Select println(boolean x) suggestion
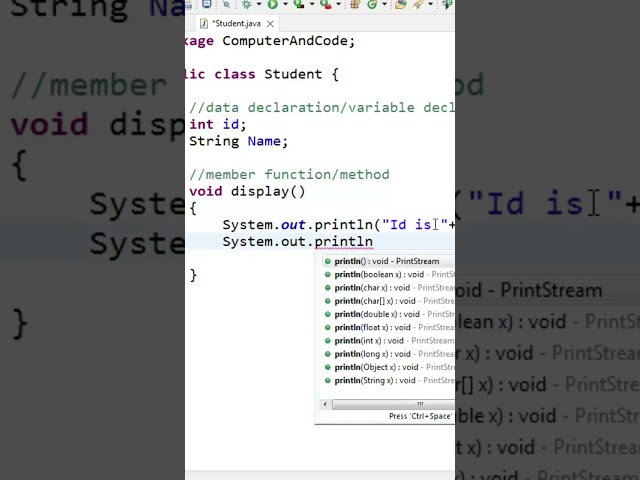 pos(388,275)
